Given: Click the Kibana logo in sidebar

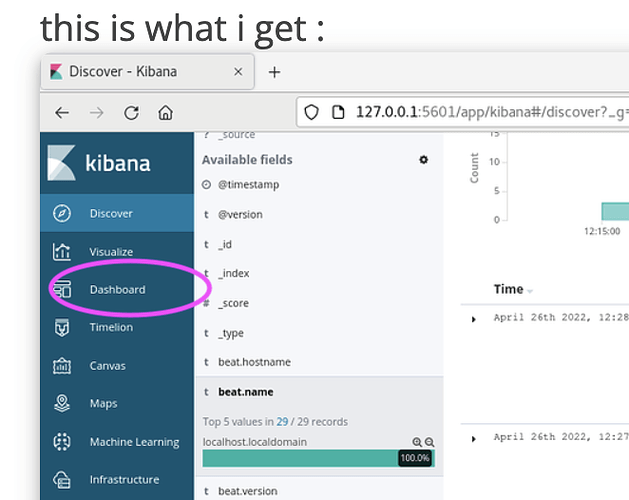Looking at the screenshot, I should point(99,163).
